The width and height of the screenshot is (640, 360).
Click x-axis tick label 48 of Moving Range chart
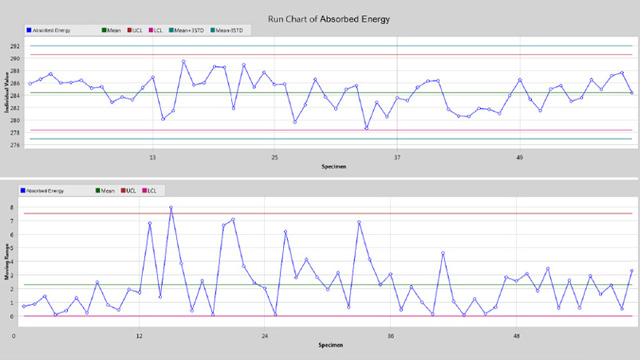click(x=517, y=336)
